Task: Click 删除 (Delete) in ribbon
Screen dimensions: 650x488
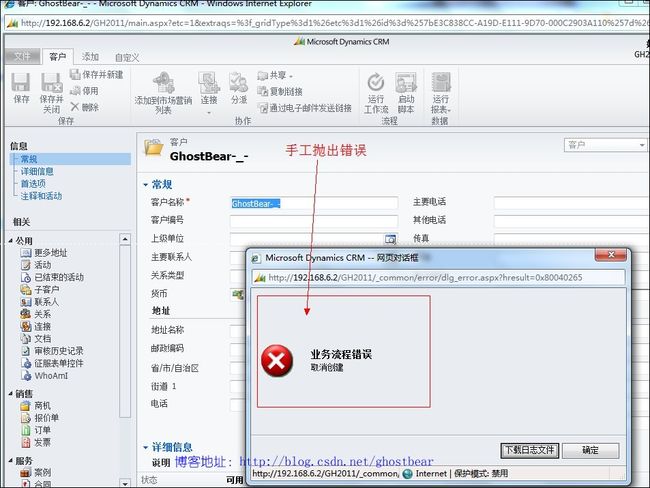Action: [x=85, y=107]
